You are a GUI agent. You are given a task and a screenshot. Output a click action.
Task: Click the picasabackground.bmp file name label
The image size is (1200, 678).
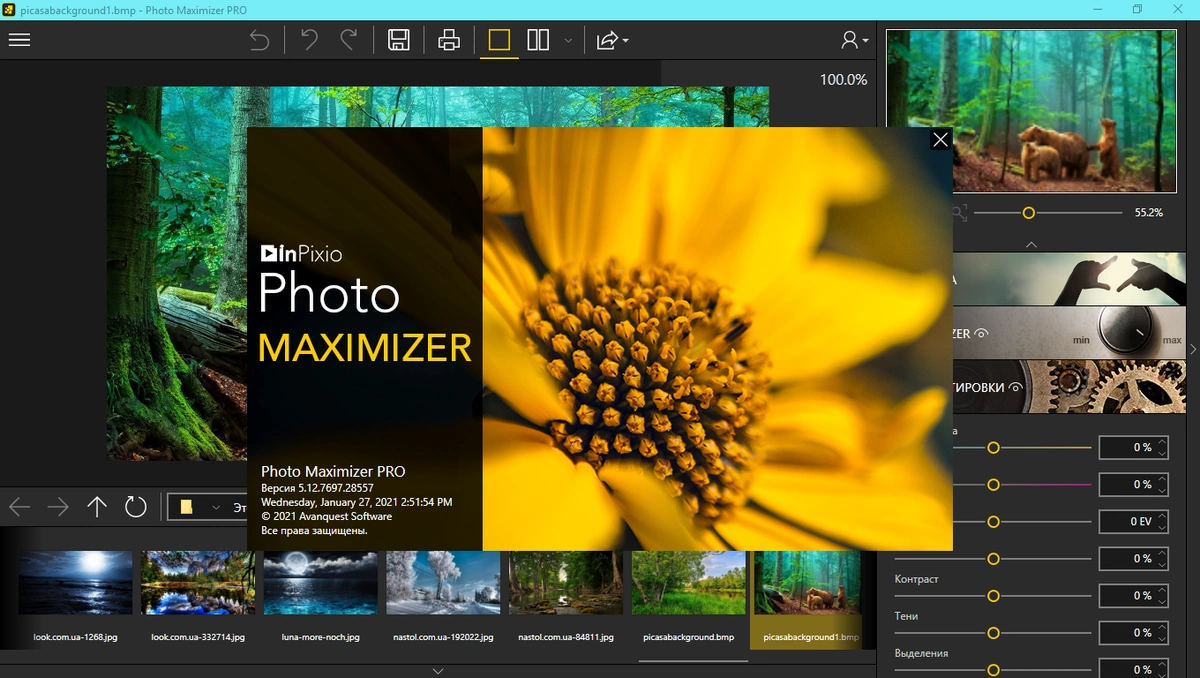(x=689, y=637)
